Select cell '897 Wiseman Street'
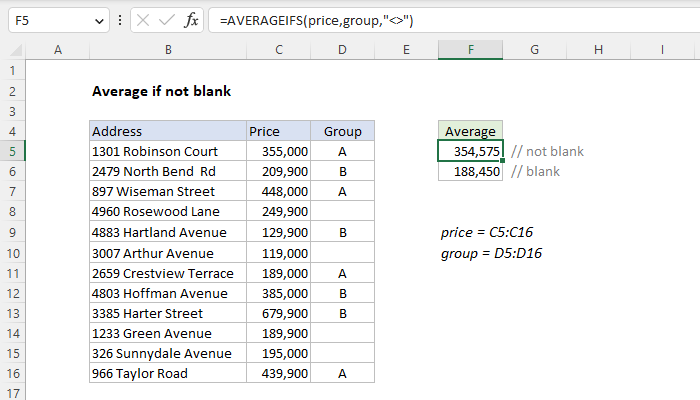Viewport: 700px width, 400px height. click(x=168, y=192)
